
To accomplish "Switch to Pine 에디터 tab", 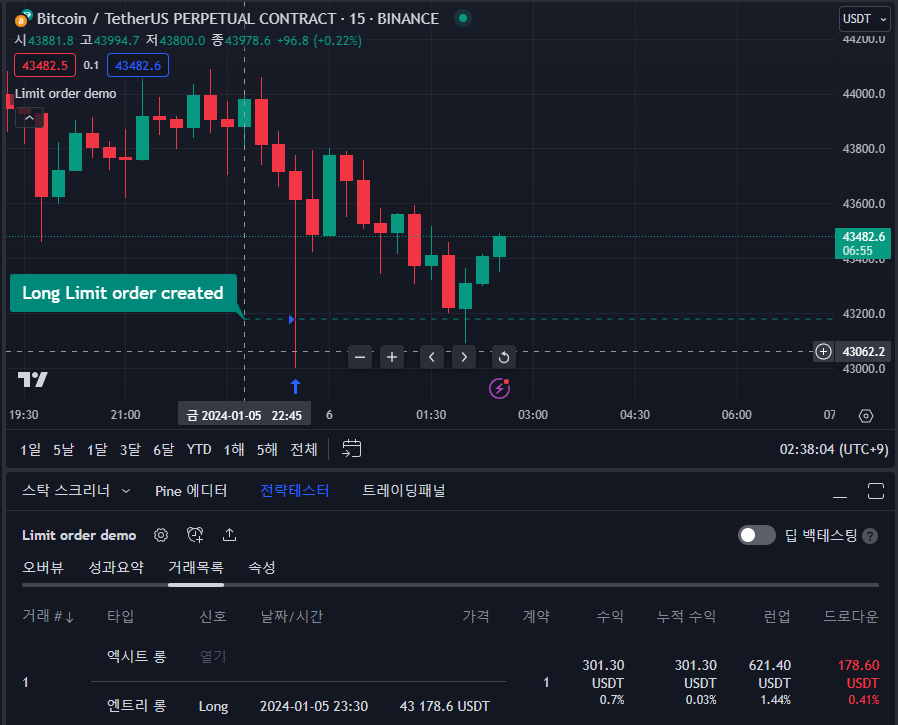I will tap(191, 491).
